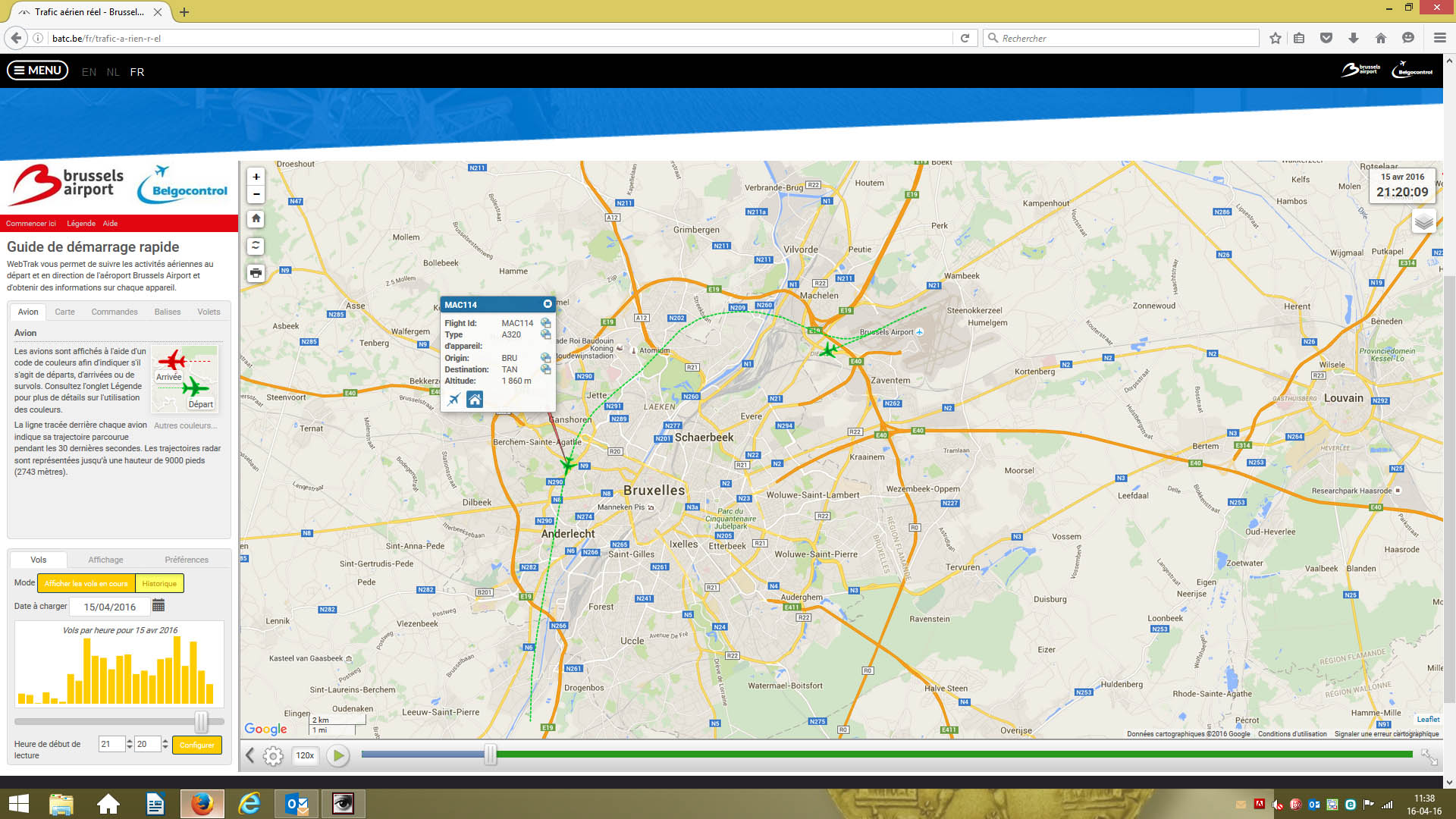Open lookup icon next to destination TAN
This screenshot has height=819, width=1456.
pyautogui.click(x=545, y=369)
